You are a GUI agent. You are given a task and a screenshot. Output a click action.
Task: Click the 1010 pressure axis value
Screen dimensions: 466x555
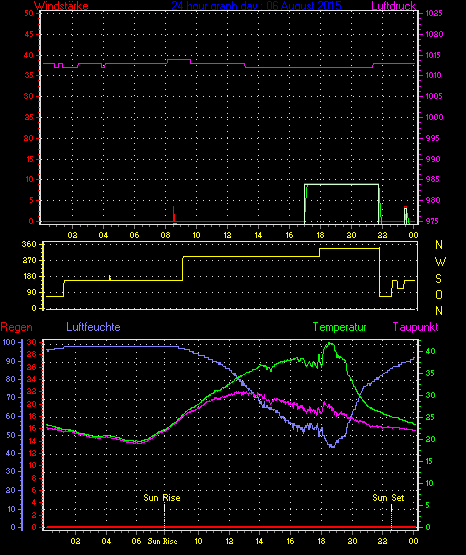434,75
